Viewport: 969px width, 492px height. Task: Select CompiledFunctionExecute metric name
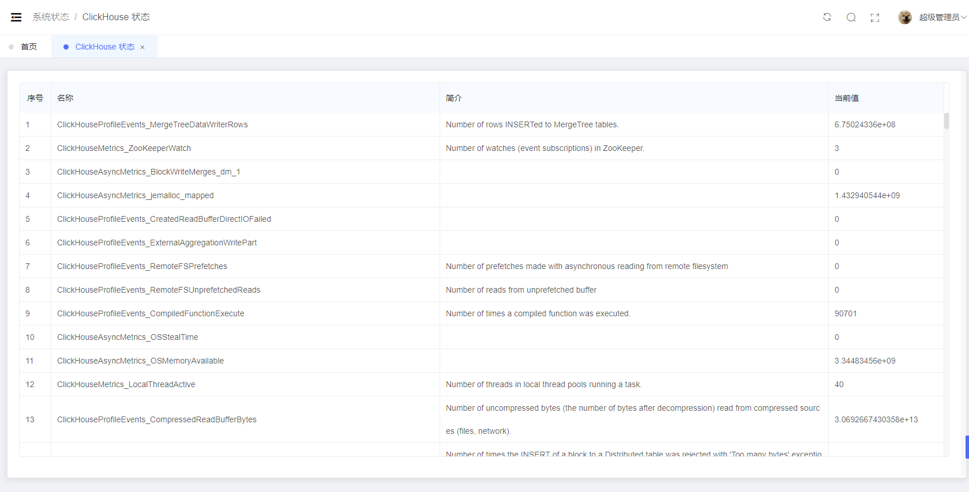pyautogui.click(x=151, y=313)
